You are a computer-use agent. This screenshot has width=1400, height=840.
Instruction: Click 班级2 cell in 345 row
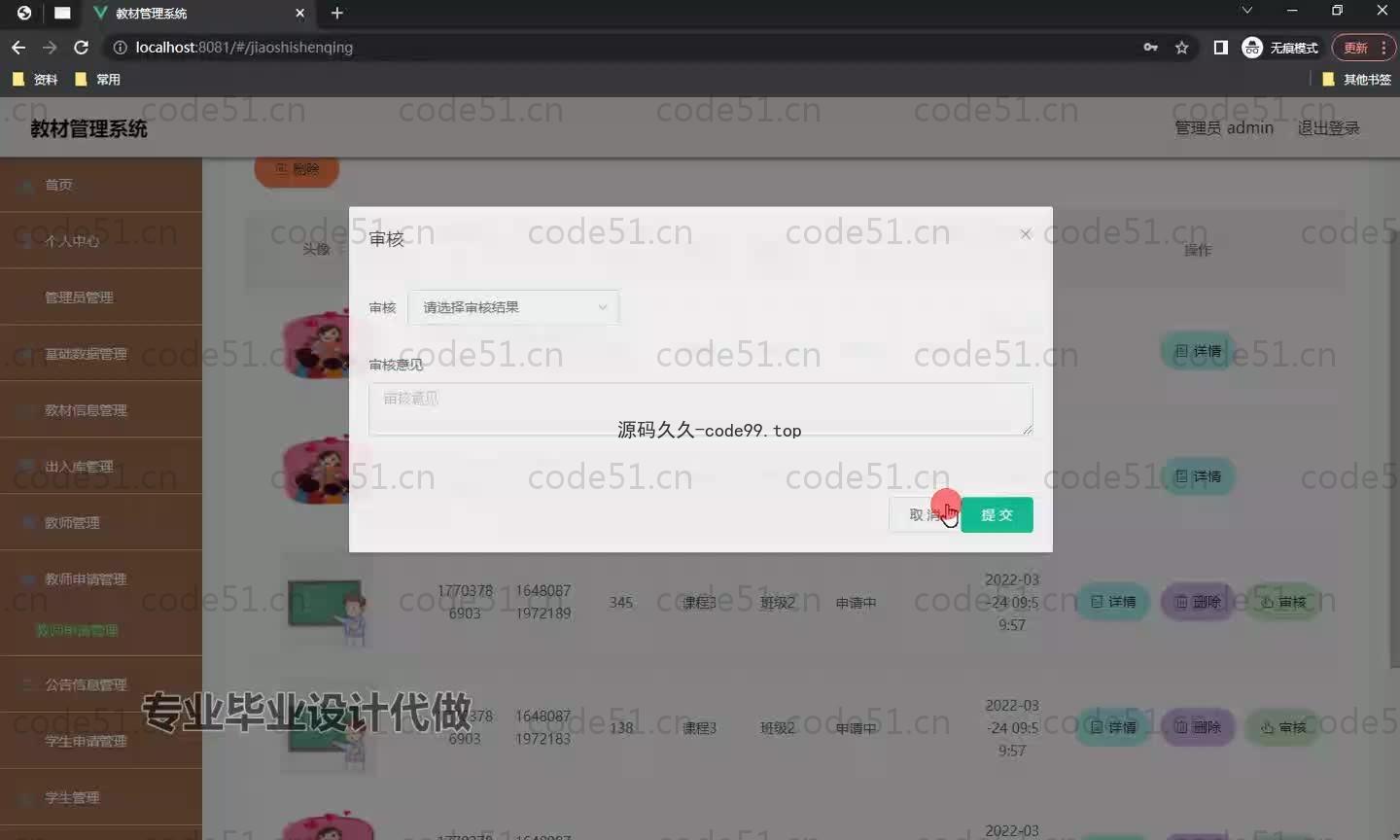[x=778, y=603]
